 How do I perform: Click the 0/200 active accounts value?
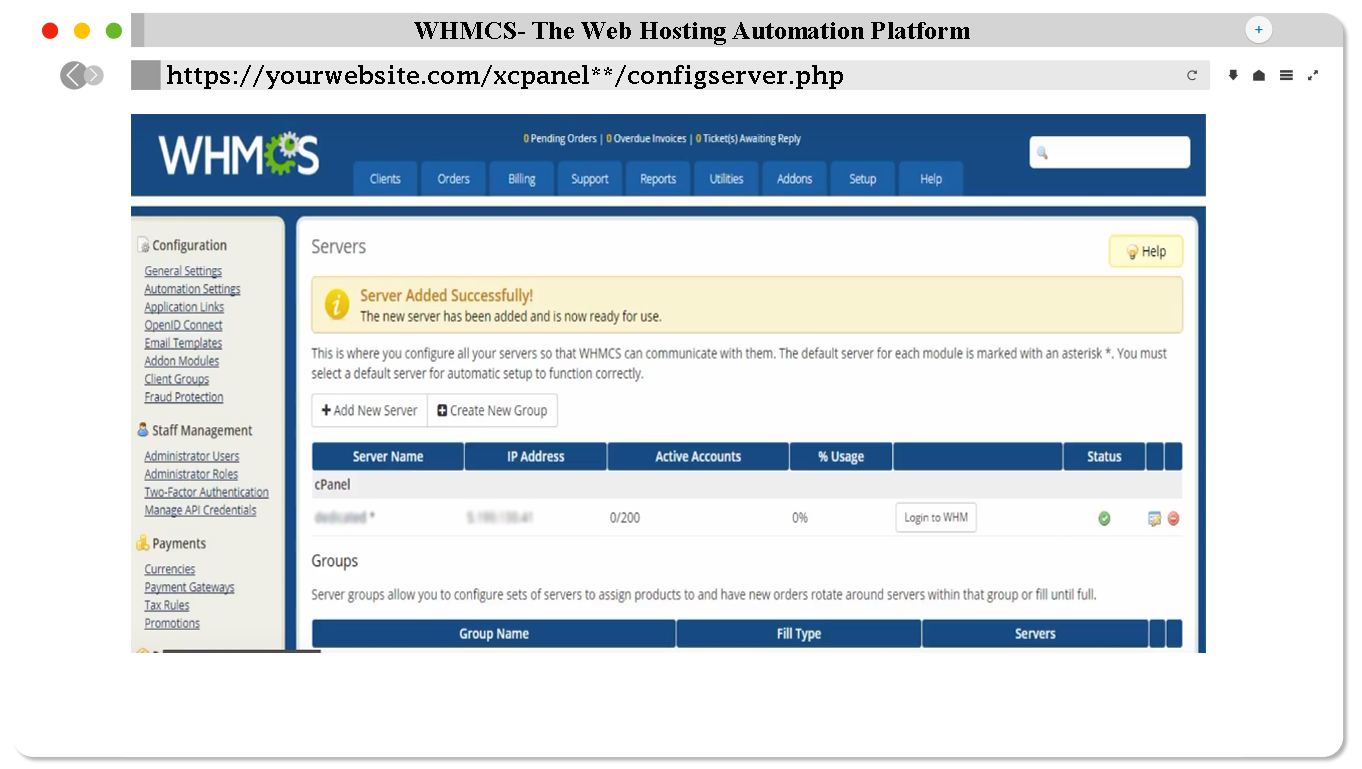point(625,518)
